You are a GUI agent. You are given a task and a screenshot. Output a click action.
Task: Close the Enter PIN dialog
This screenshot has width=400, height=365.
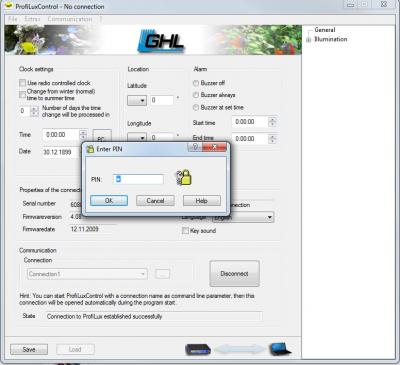pos(214,147)
